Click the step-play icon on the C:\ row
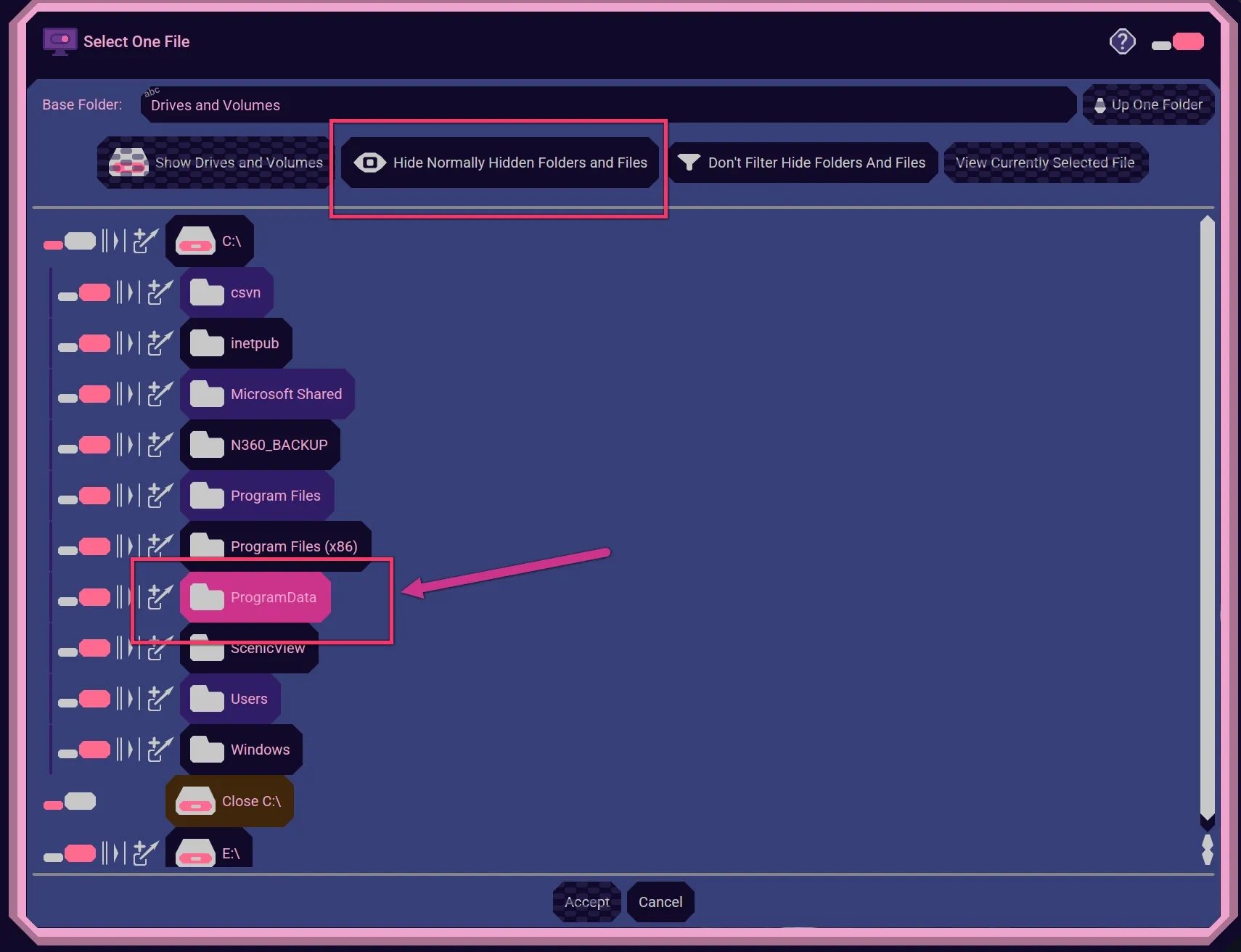 pyautogui.click(x=113, y=241)
